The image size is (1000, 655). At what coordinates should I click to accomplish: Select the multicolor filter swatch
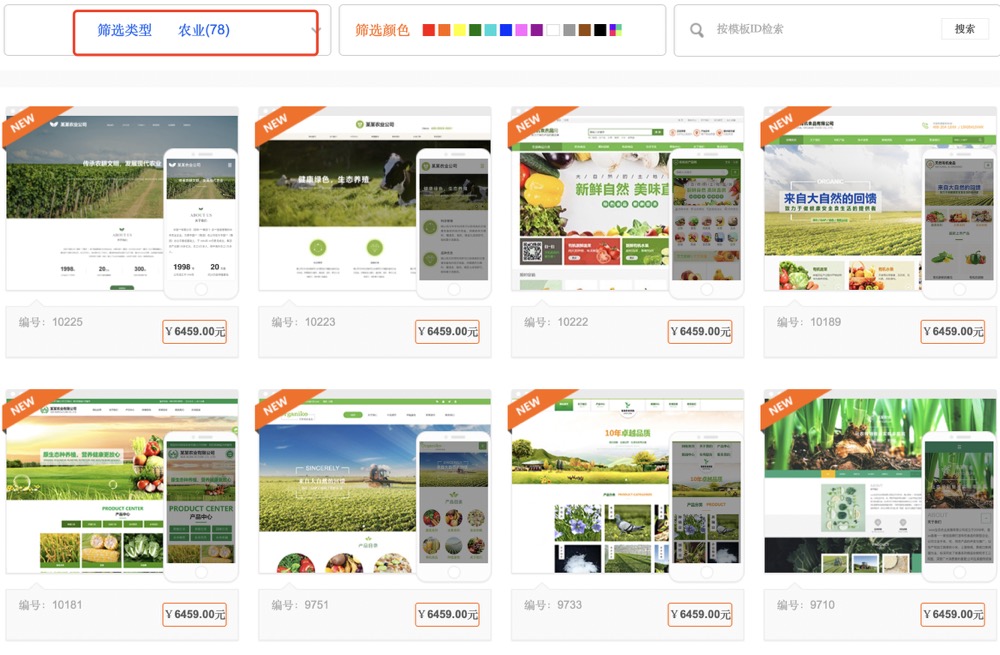point(615,30)
